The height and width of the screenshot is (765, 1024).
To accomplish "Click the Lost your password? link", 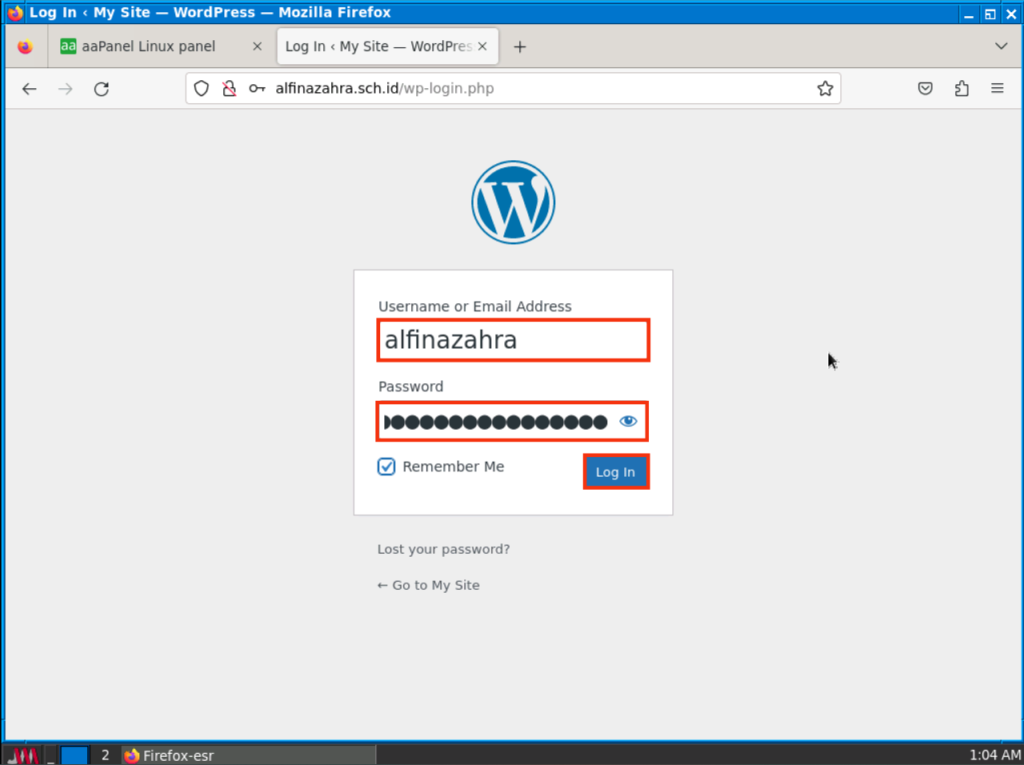I will point(443,549).
